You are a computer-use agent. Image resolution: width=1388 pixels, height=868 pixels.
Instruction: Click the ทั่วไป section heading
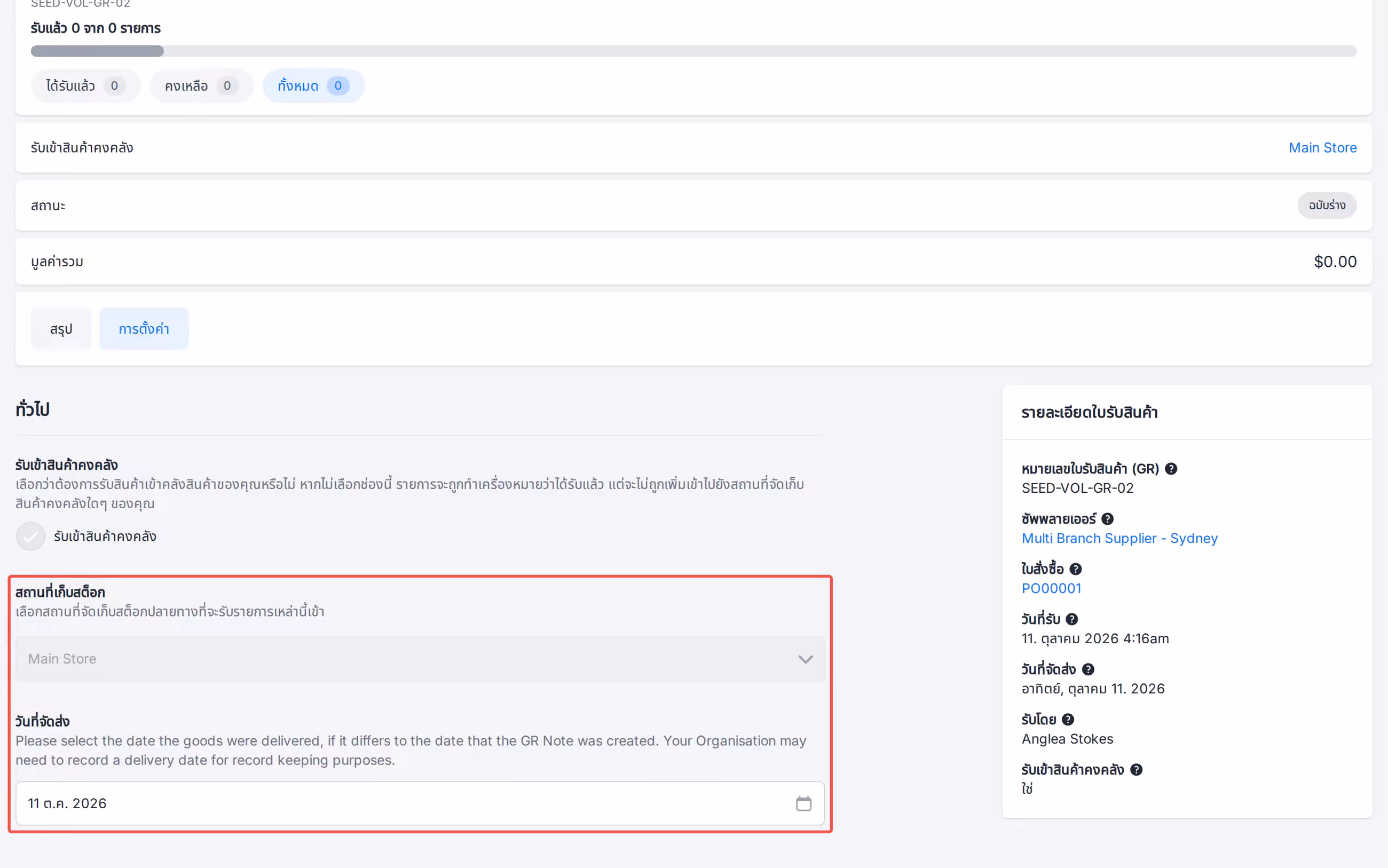pyautogui.click(x=33, y=409)
